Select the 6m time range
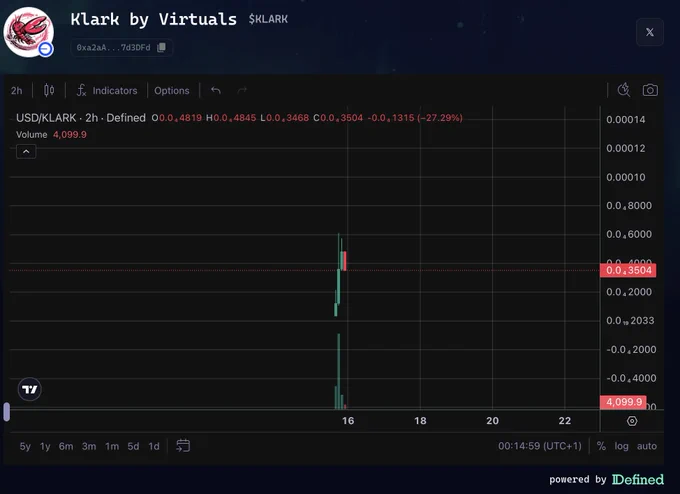The image size is (680, 494). [66, 446]
